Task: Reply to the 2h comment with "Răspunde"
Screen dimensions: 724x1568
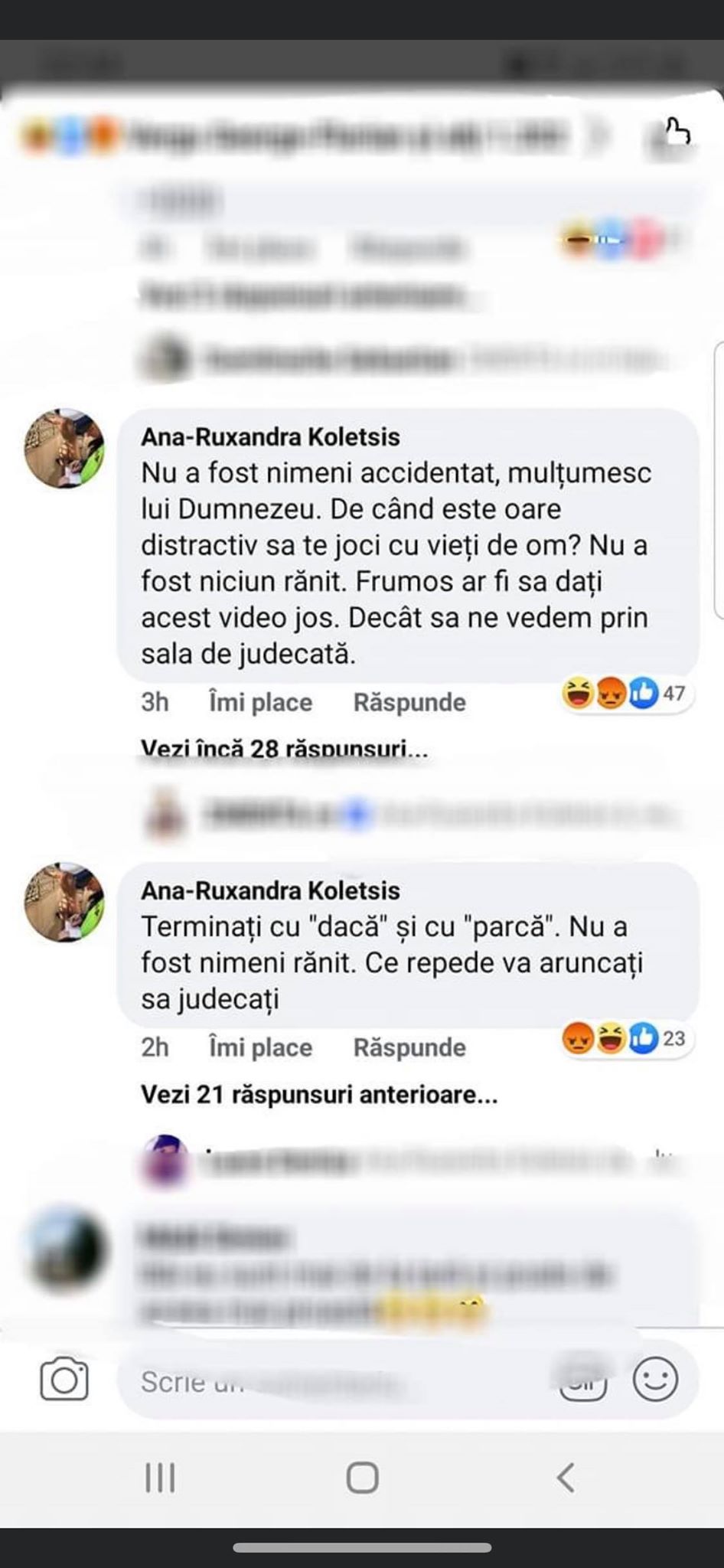Action: point(409,1047)
